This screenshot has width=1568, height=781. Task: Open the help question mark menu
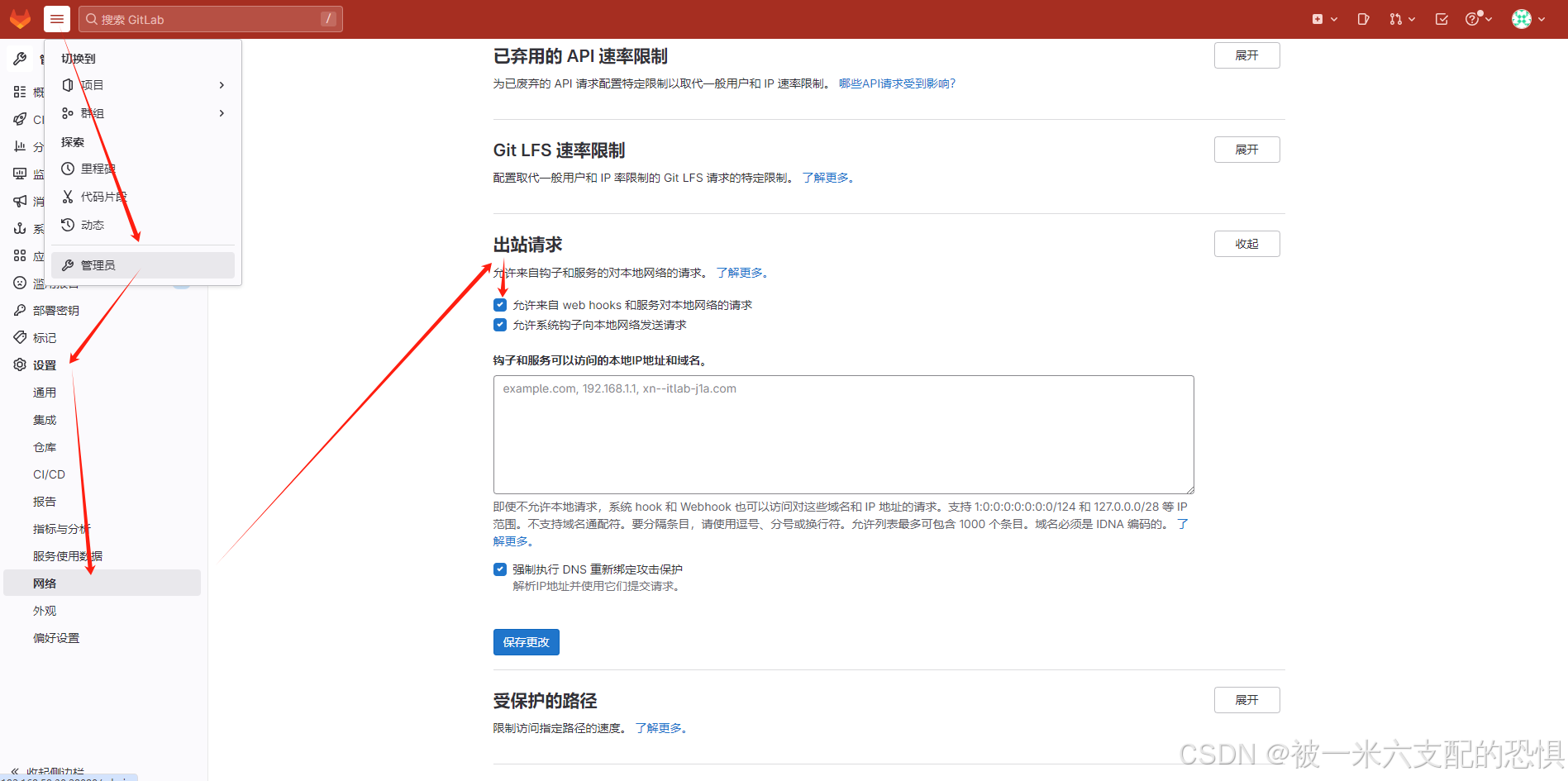(1479, 19)
